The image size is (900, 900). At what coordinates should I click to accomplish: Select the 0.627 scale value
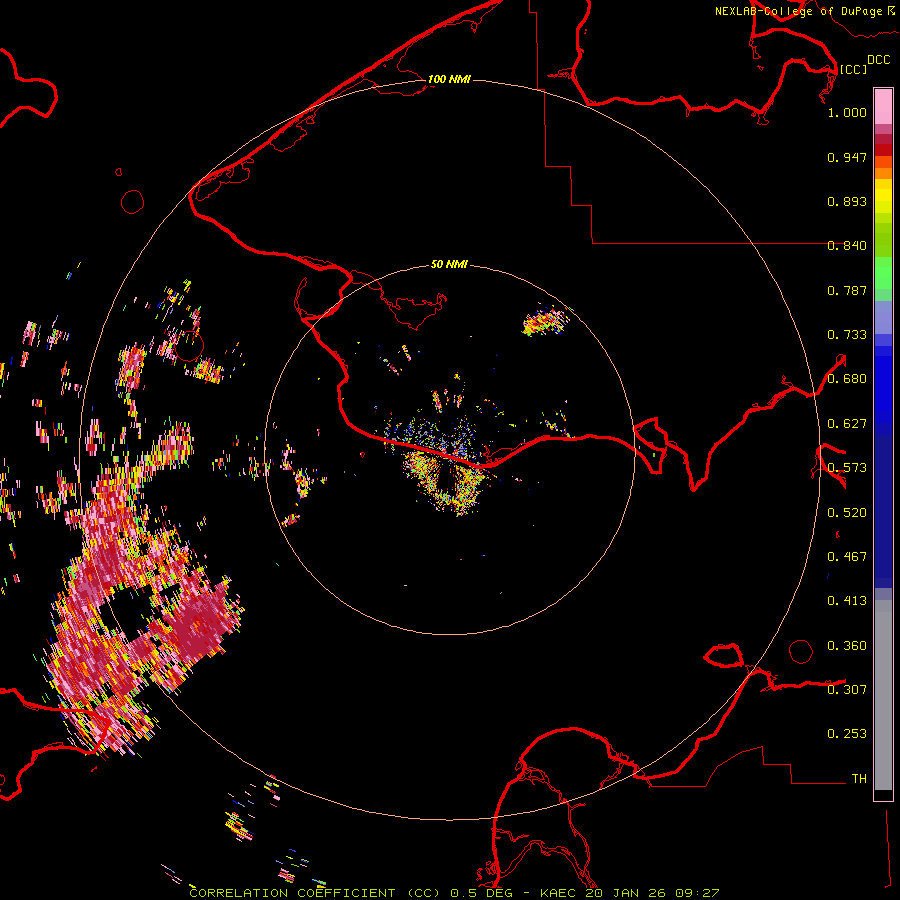pos(847,424)
